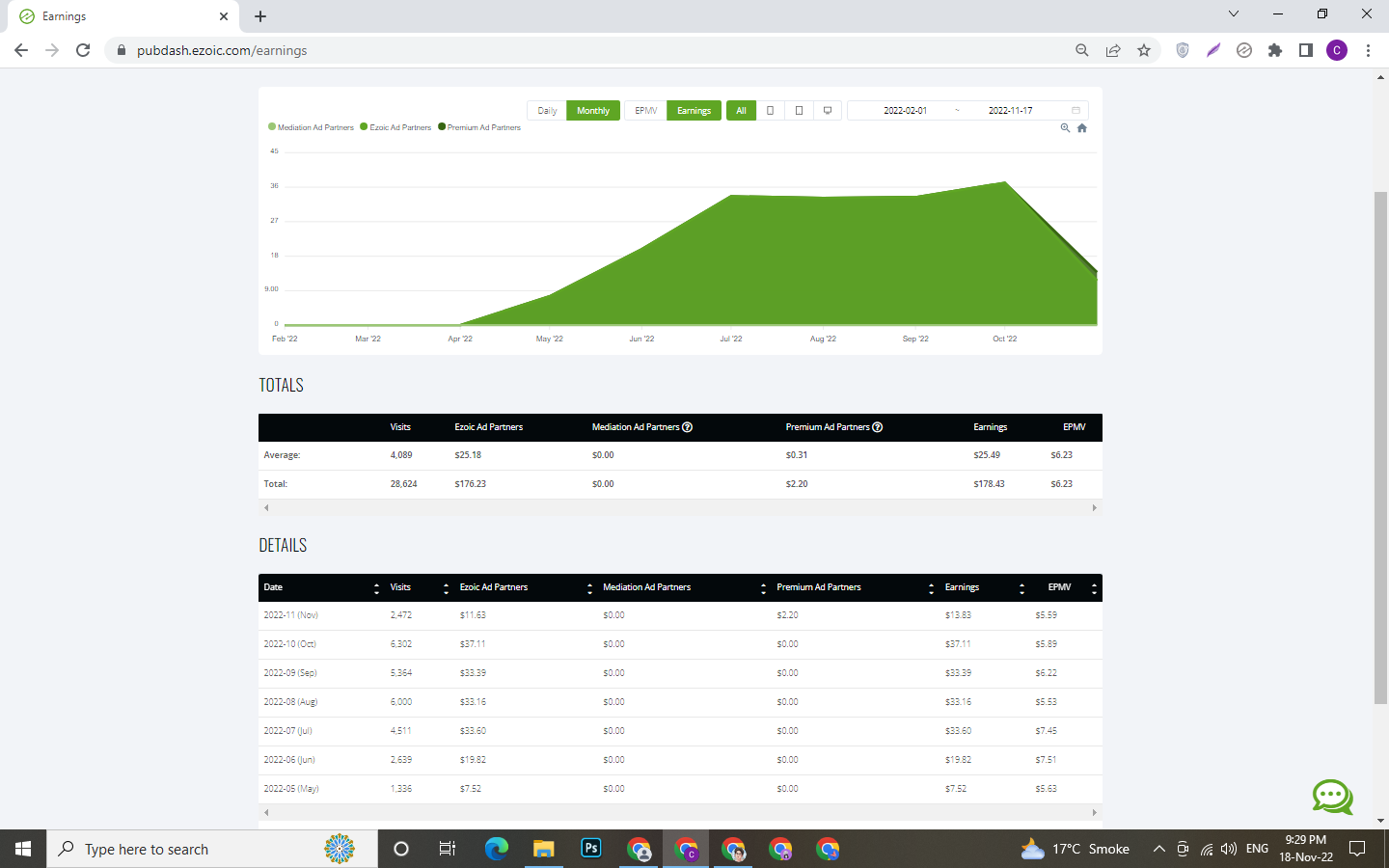Open the date range calendar icon

pos(1076,111)
